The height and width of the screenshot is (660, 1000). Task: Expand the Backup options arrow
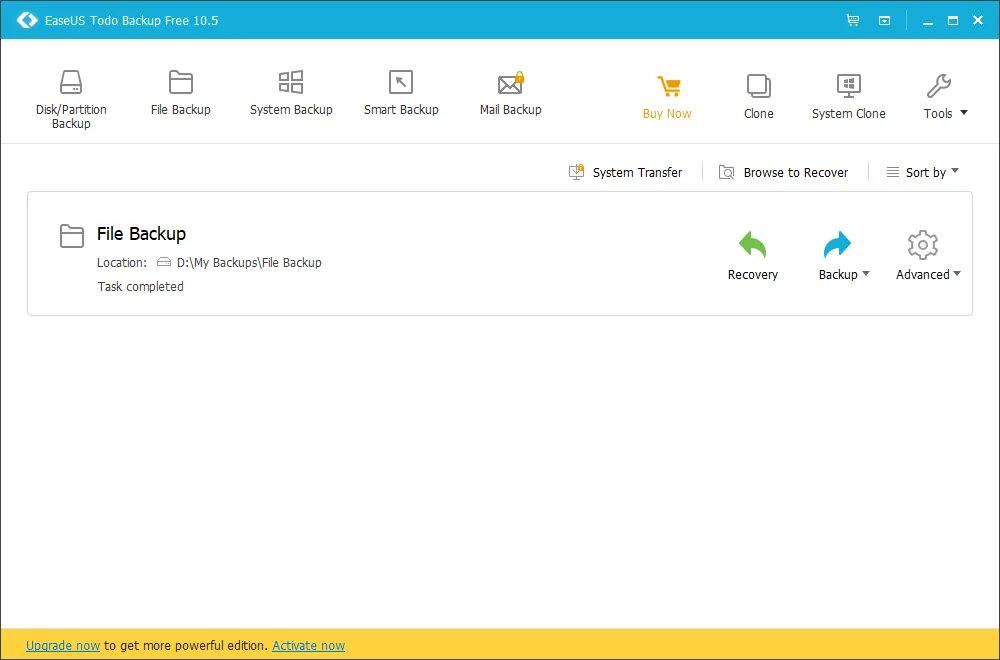(865, 274)
